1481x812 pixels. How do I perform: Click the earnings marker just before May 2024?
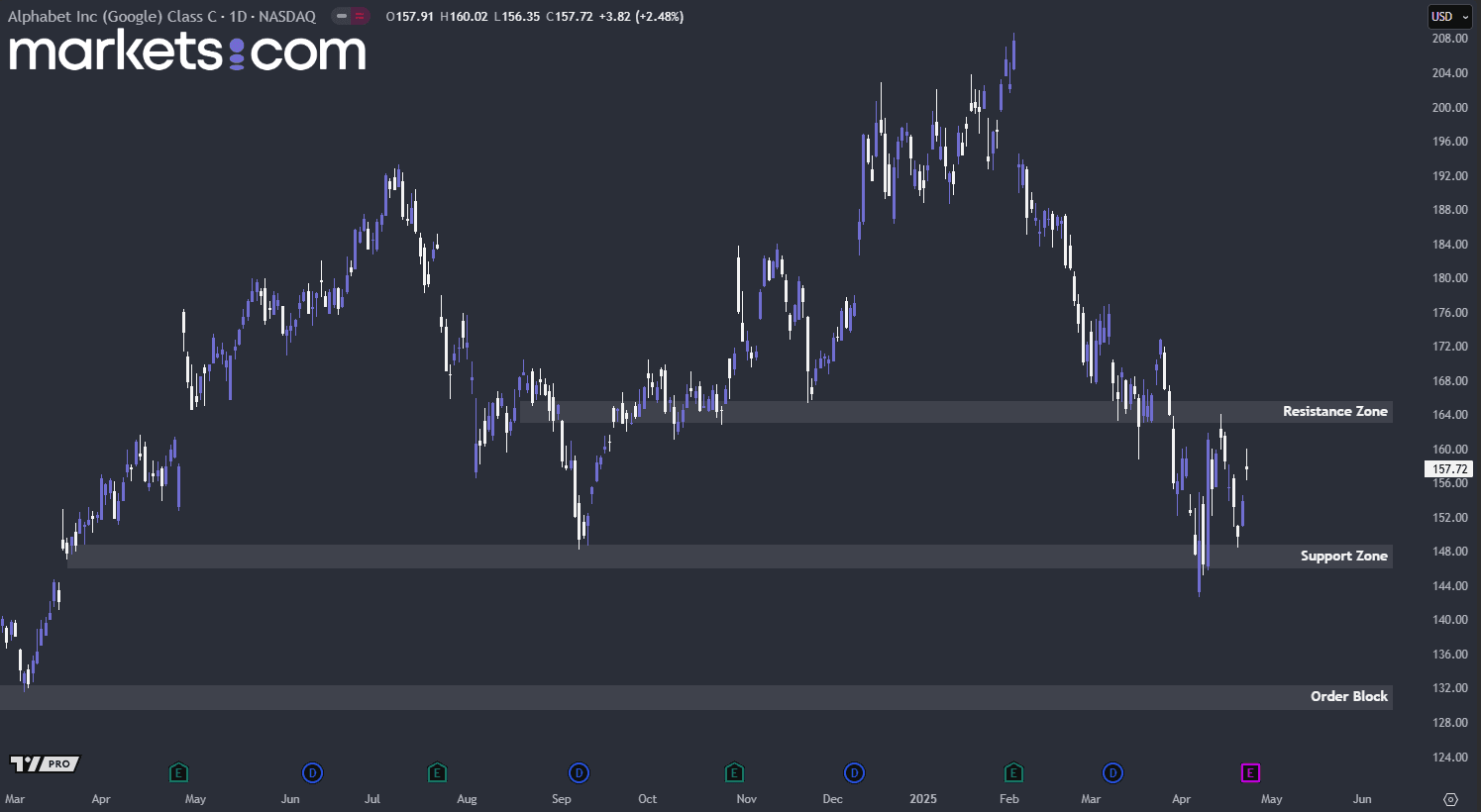178,772
